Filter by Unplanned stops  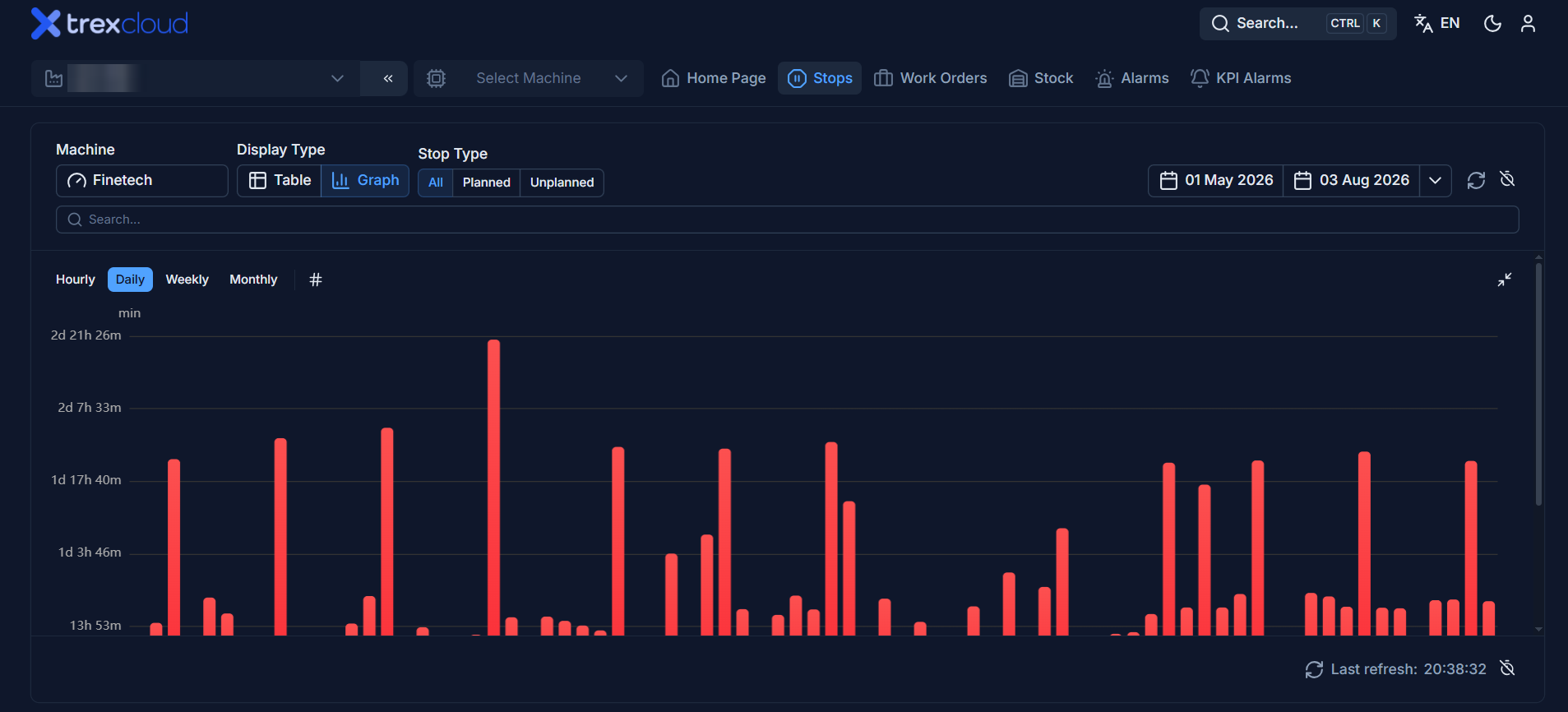tap(562, 183)
